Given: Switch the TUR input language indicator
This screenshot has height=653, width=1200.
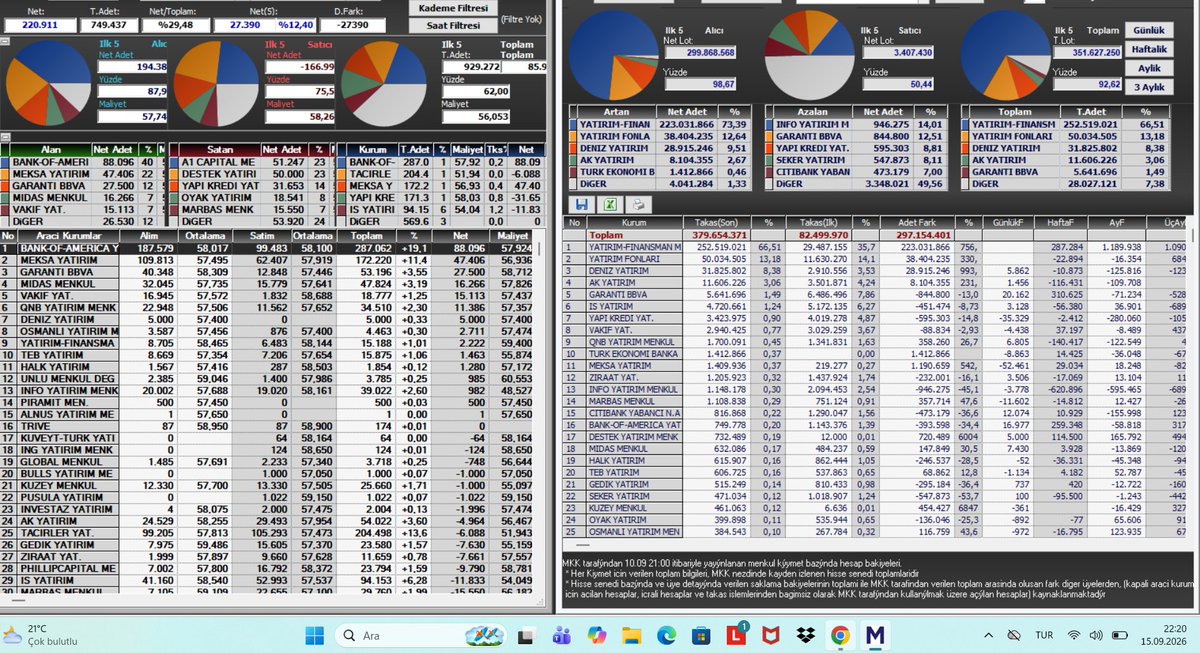Looking at the screenshot, I should [x=1044, y=635].
